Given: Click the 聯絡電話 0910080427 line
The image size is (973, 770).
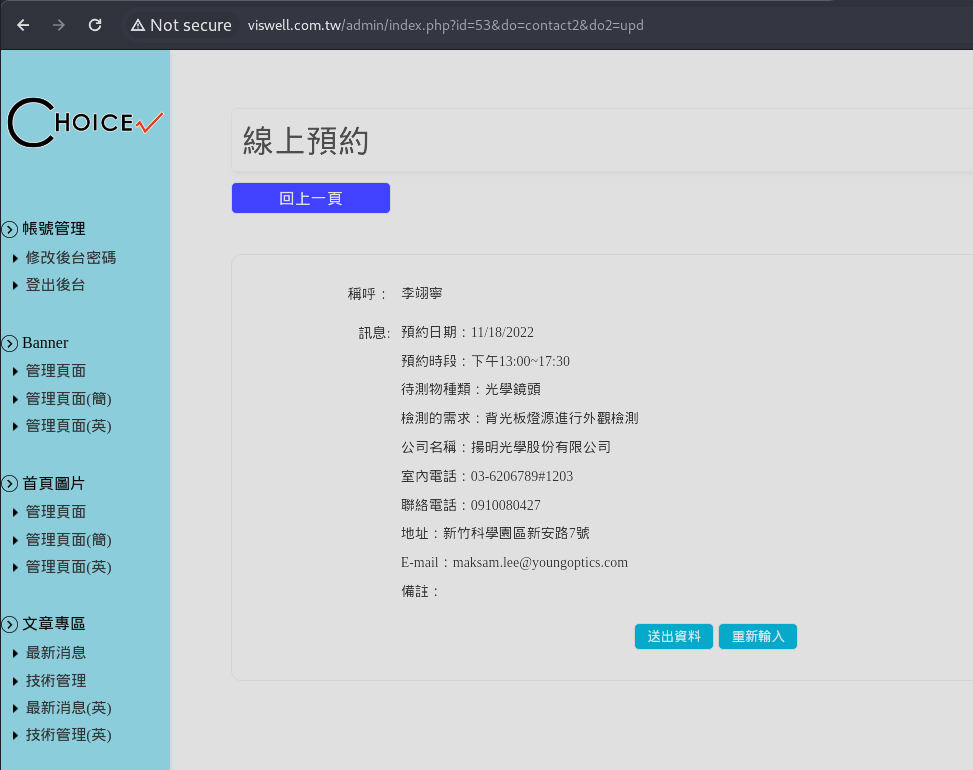Looking at the screenshot, I should [x=470, y=505].
